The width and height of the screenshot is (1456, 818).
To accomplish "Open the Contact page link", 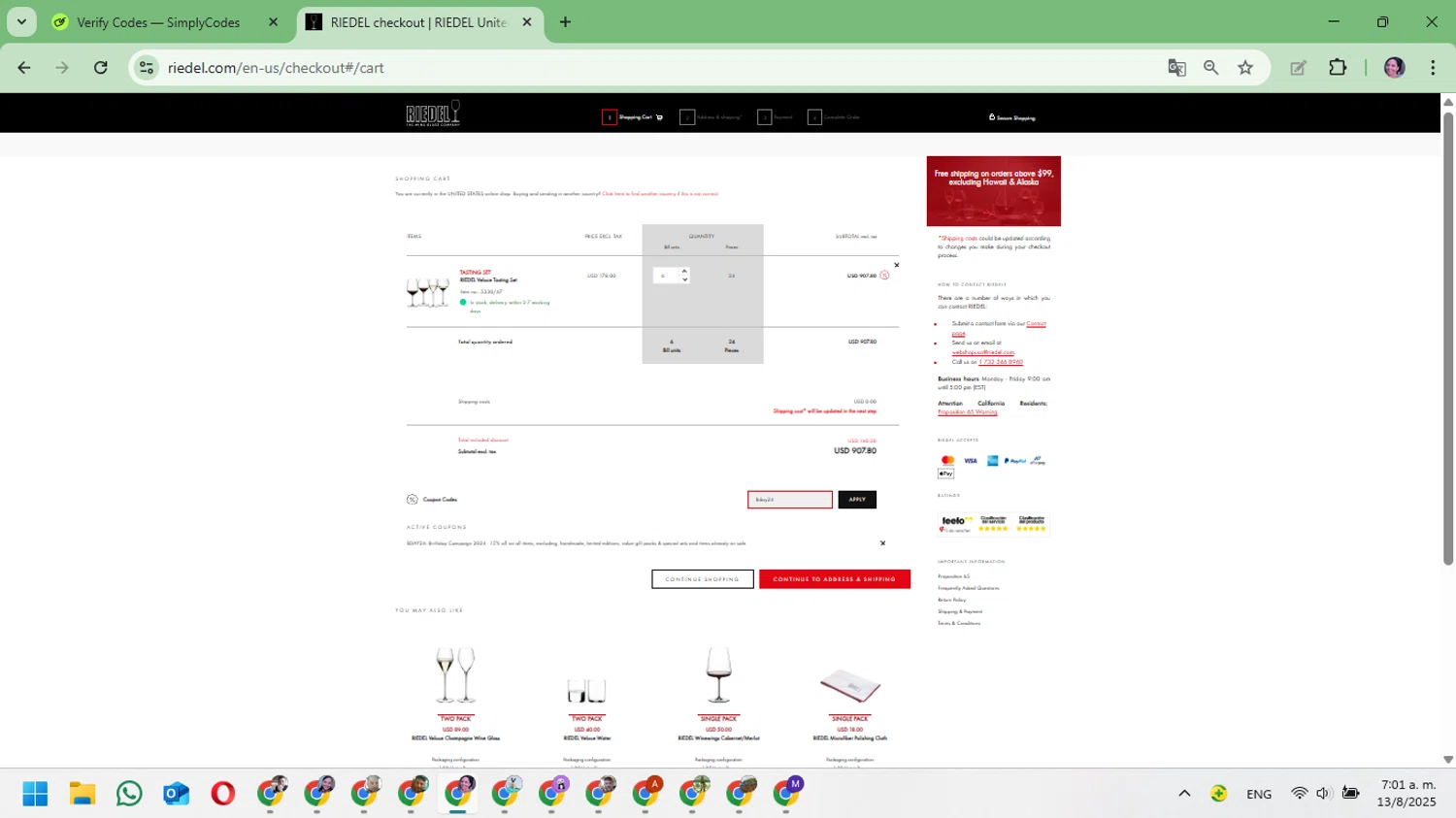I will pos(1036,324).
